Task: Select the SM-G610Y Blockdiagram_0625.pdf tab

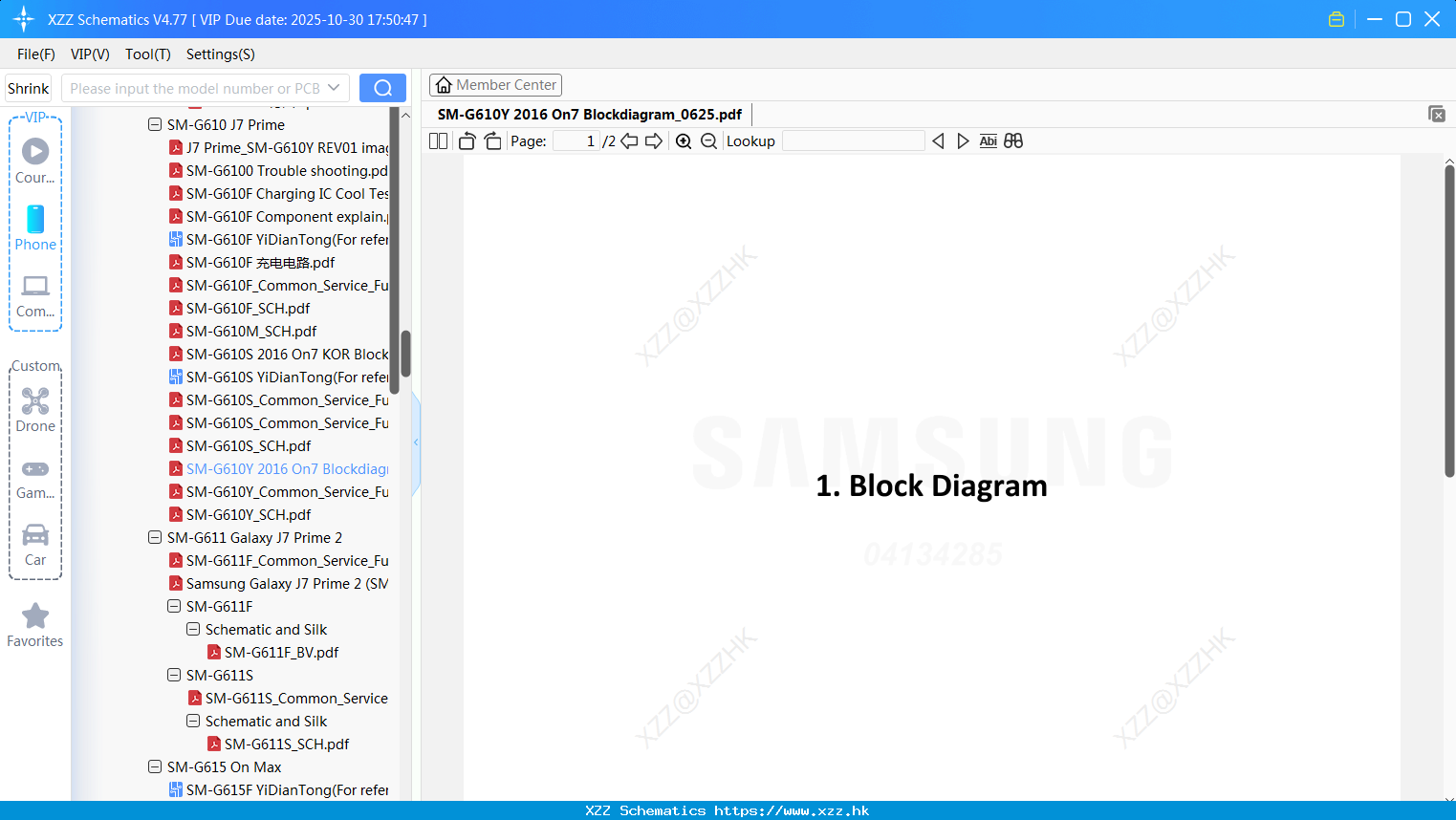Action: click(x=590, y=115)
